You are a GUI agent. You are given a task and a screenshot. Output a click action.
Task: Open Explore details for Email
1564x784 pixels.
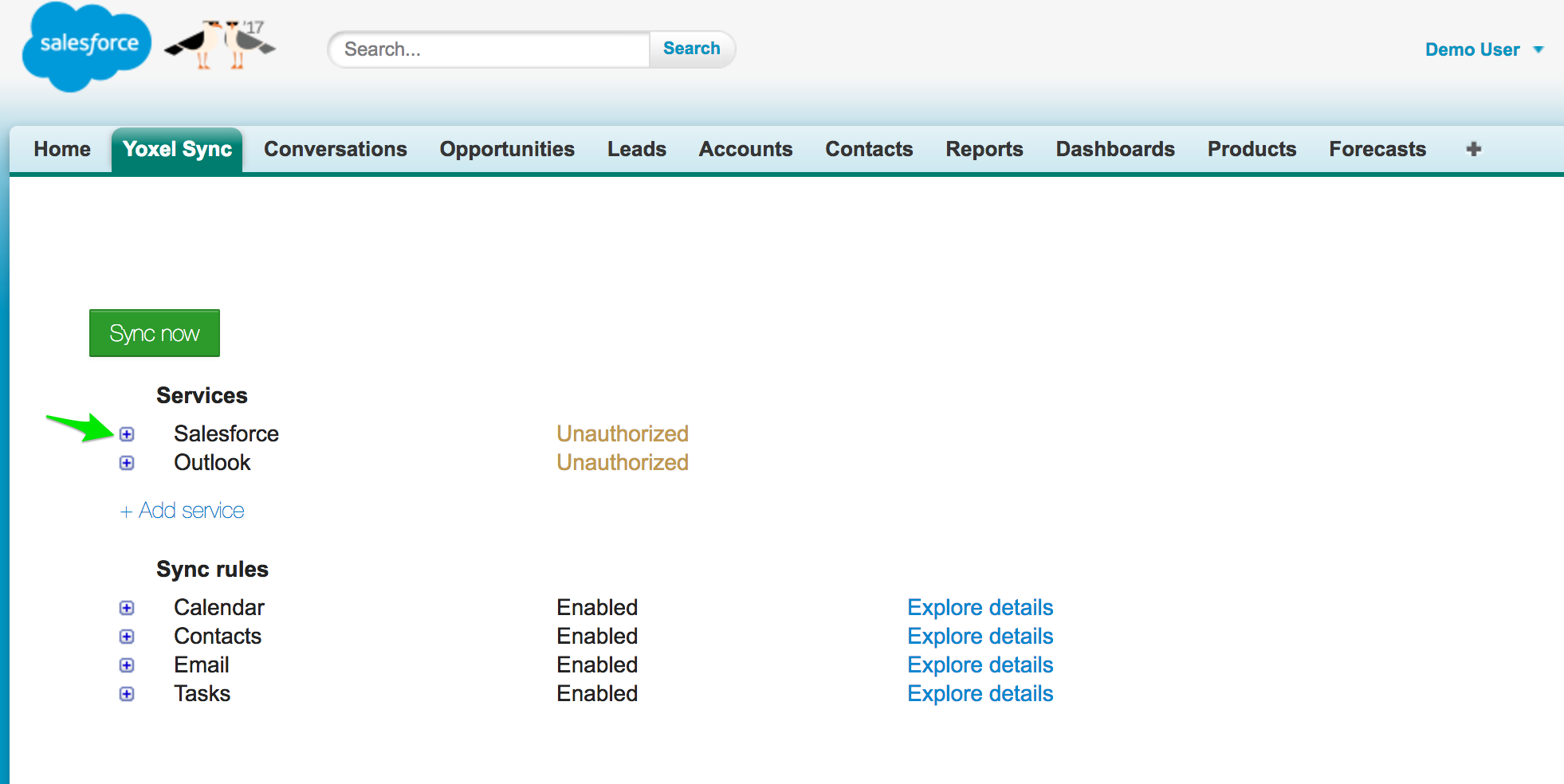[980, 665]
